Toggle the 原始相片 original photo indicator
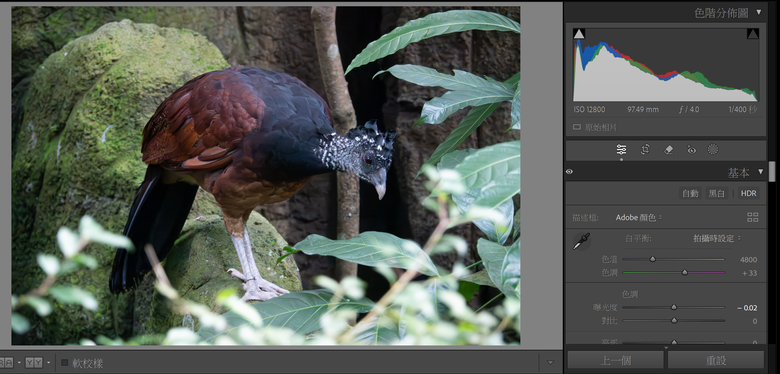This screenshot has width=780, height=374. pyautogui.click(x=577, y=127)
